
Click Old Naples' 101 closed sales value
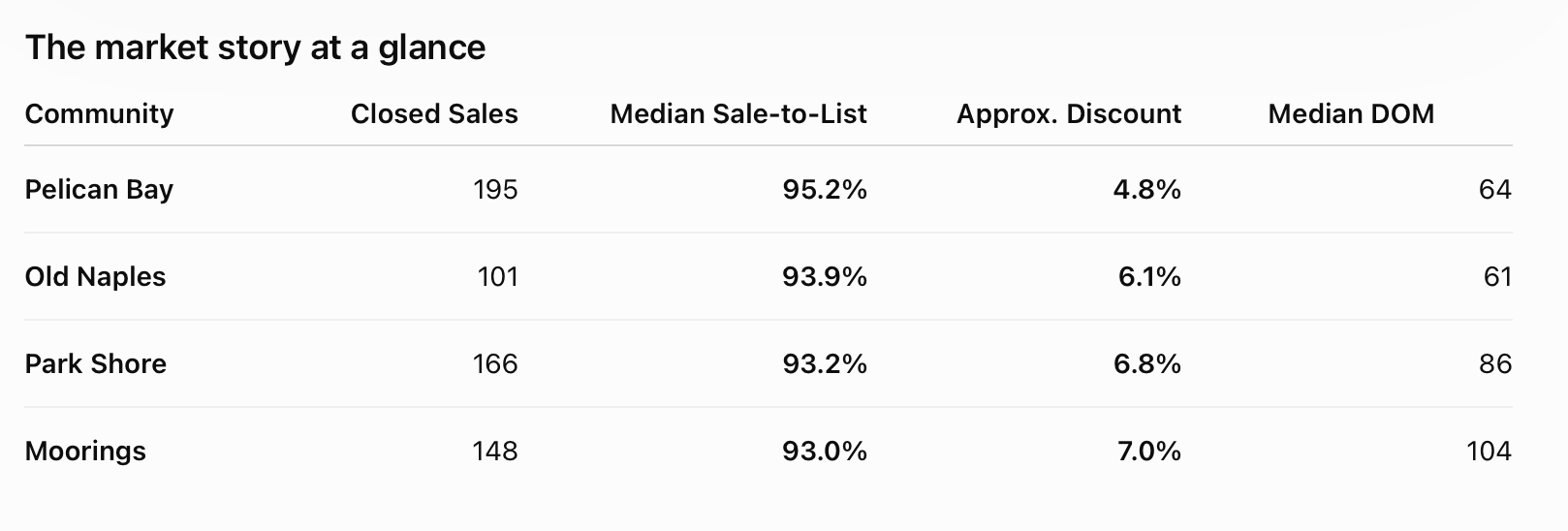498,277
